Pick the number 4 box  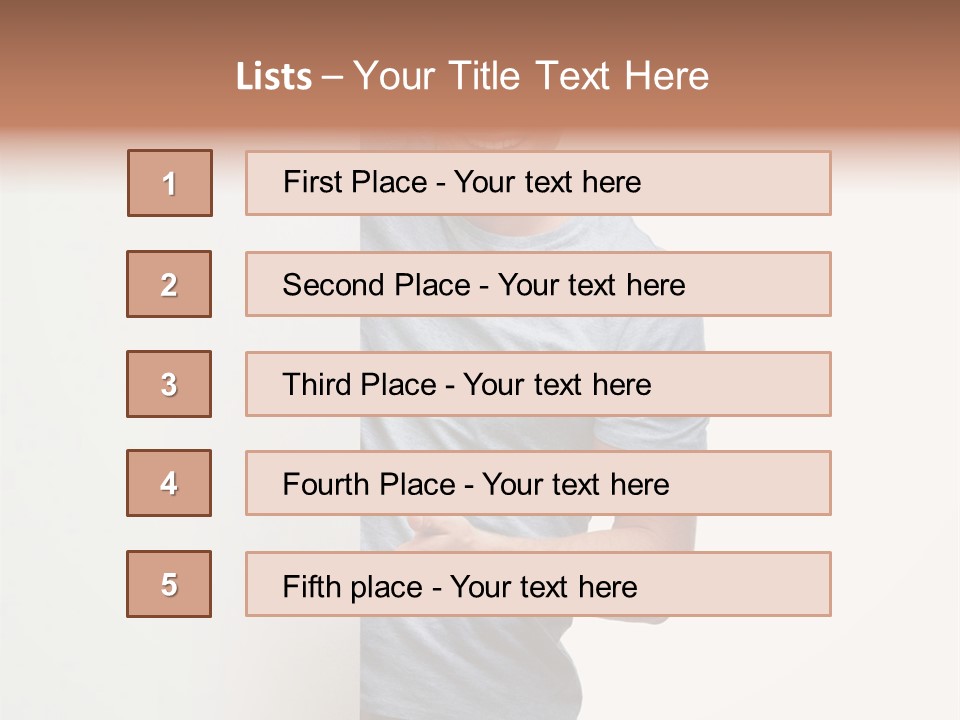tap(169, 483)
